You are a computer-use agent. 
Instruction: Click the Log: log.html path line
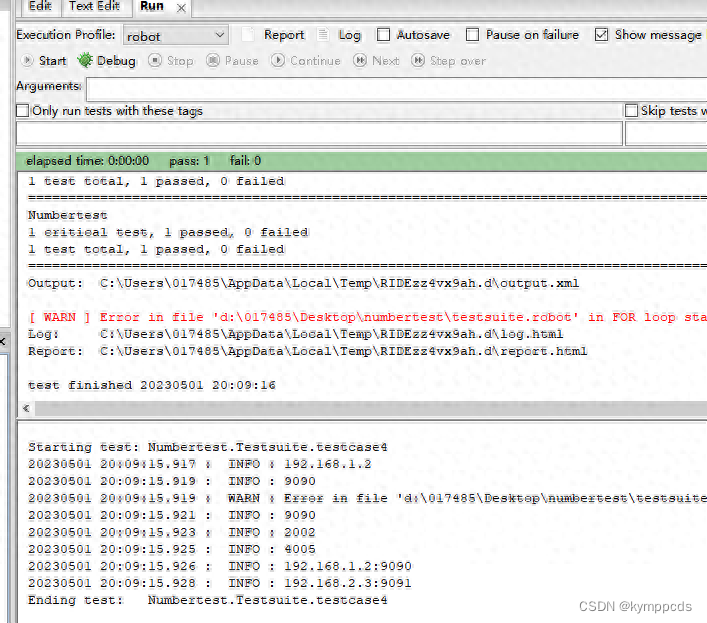296,334
